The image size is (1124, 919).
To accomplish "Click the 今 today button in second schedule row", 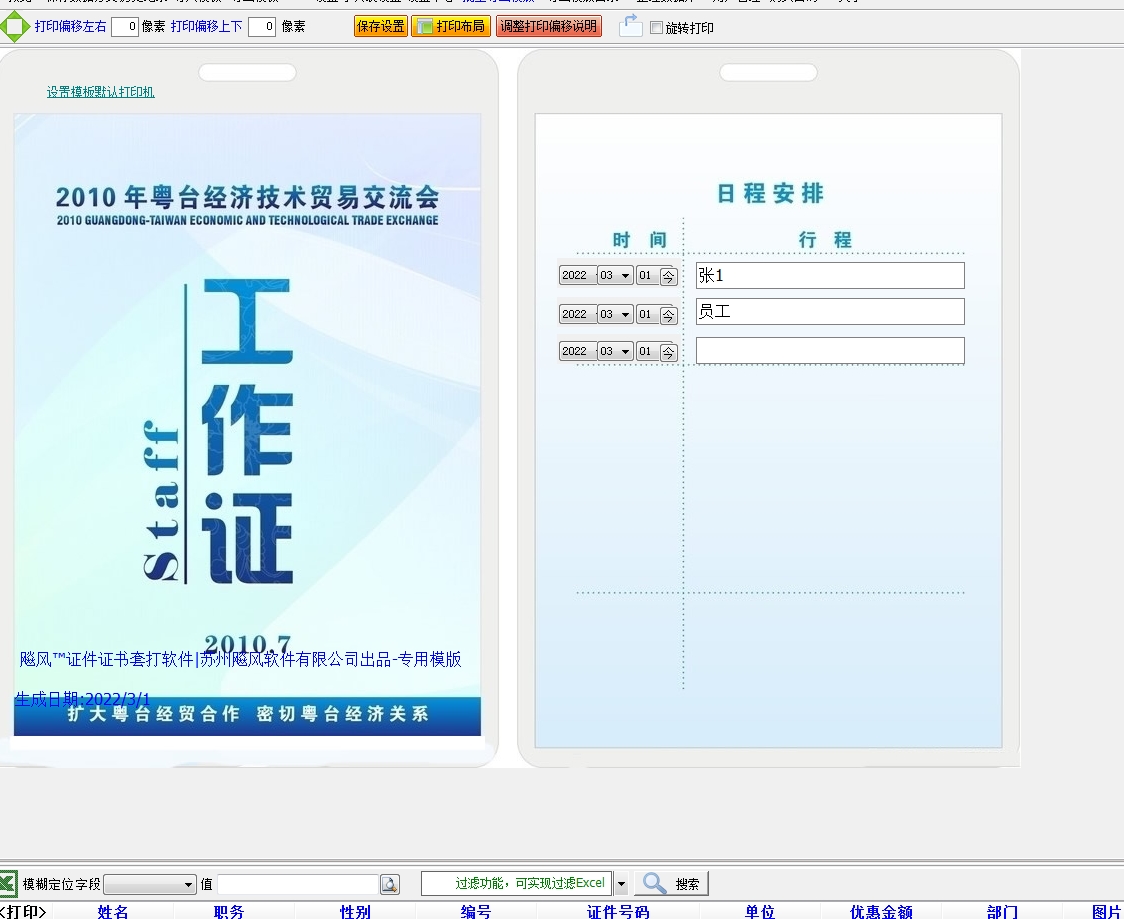I will coord(669,315).
